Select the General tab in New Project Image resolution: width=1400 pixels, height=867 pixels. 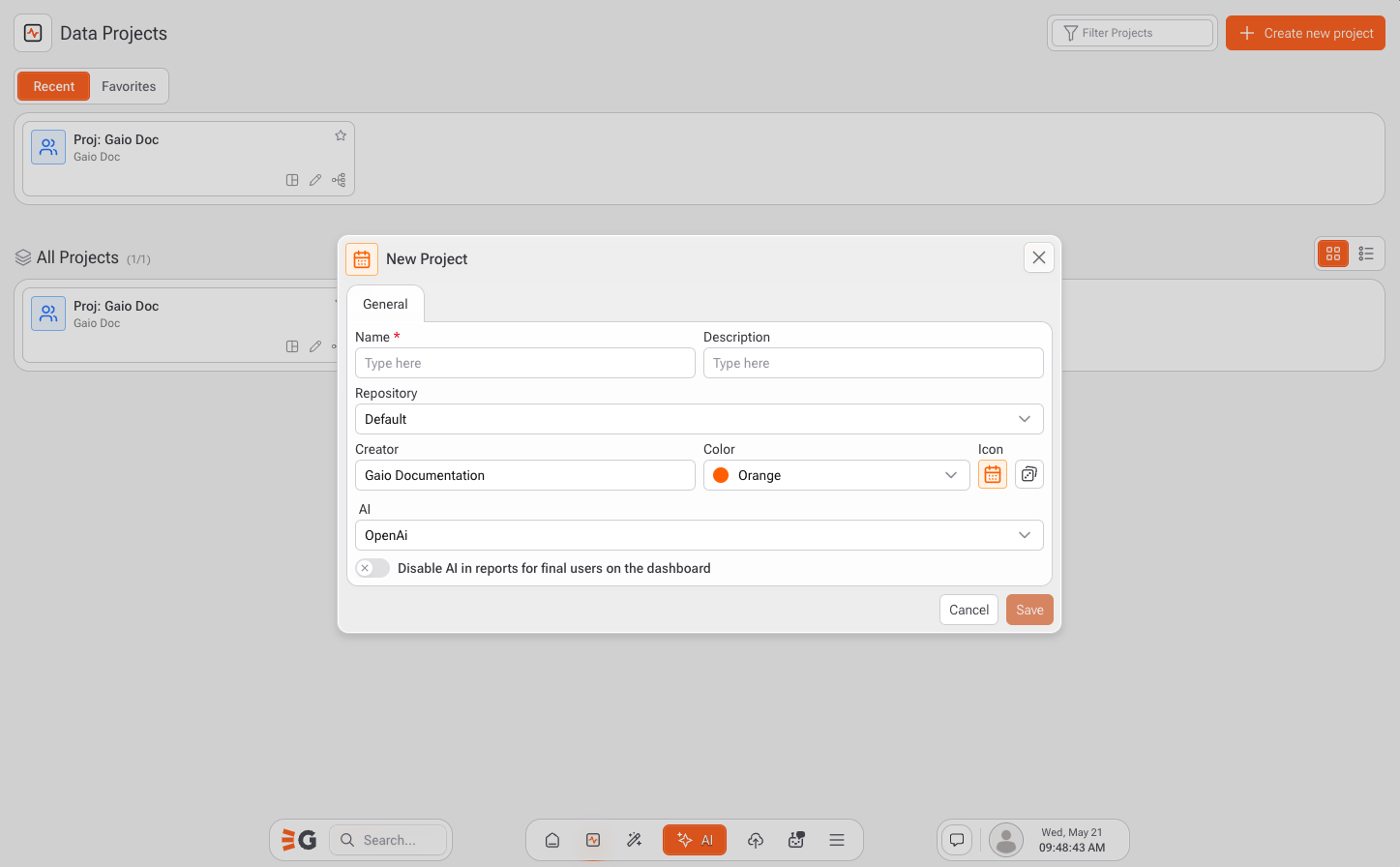click(385, 304)
